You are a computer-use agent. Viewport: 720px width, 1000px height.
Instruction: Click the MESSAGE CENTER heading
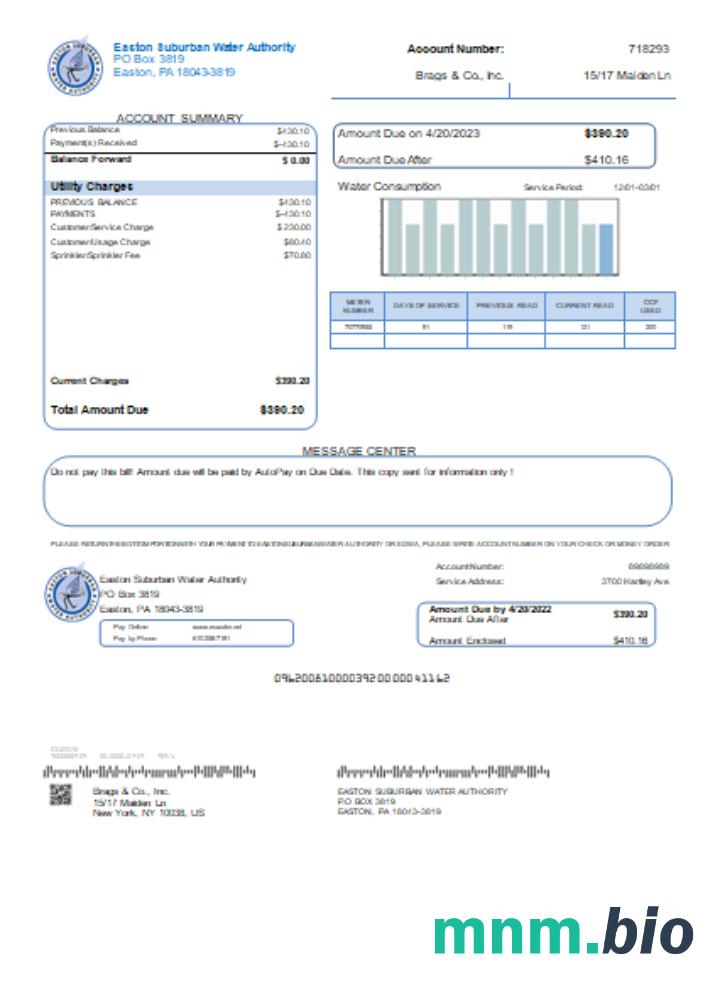pyautogui.click(x=358, y=451)
